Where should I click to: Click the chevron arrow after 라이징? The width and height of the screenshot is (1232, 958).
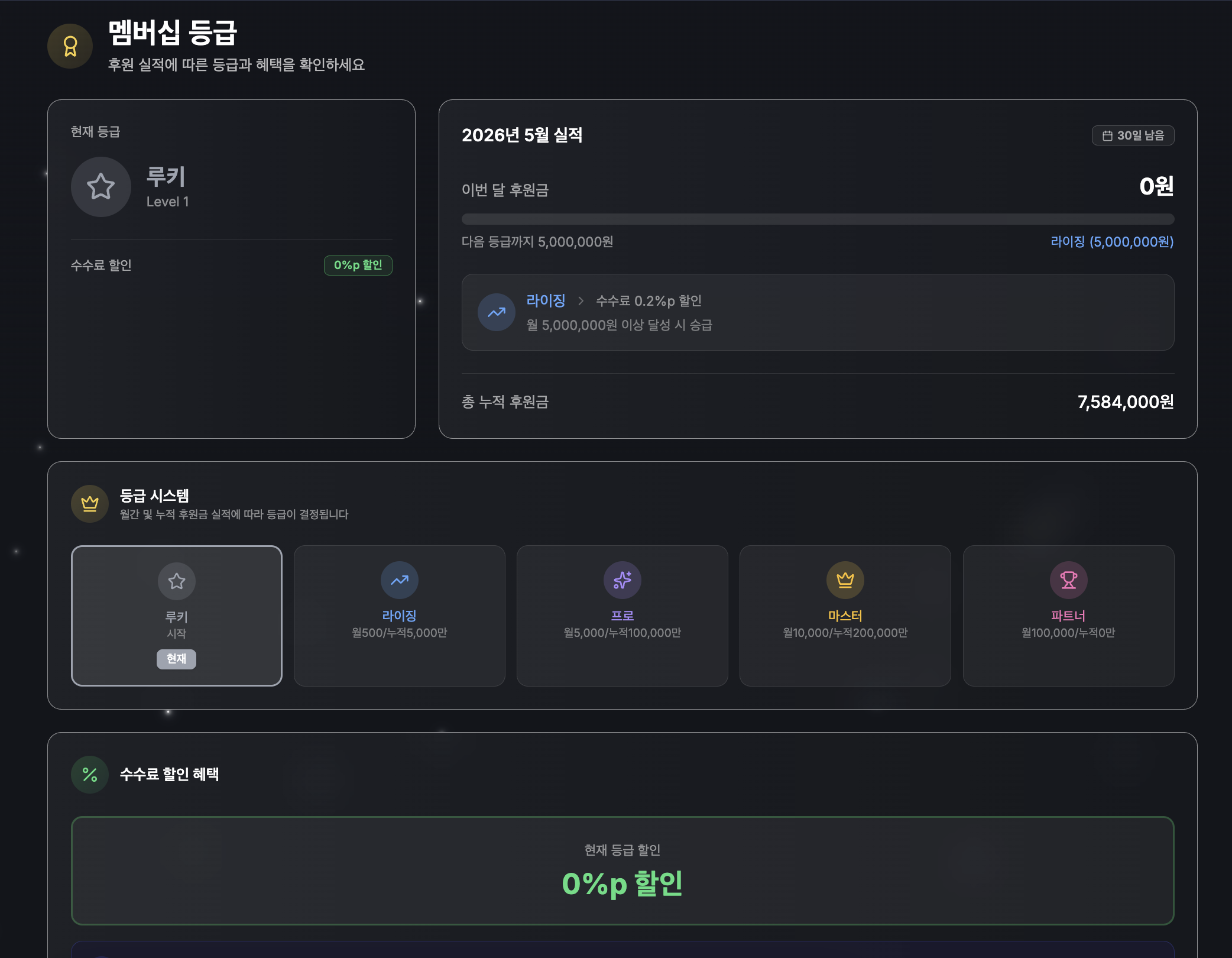[581, 301]
